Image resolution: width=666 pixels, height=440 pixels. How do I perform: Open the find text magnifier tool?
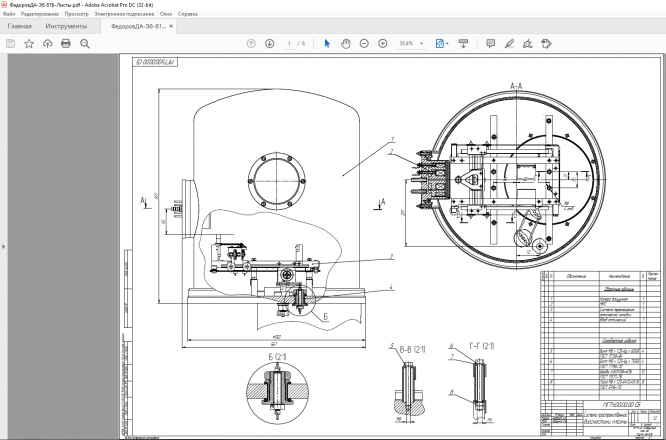pyautogui.click(x=85, y=44)
